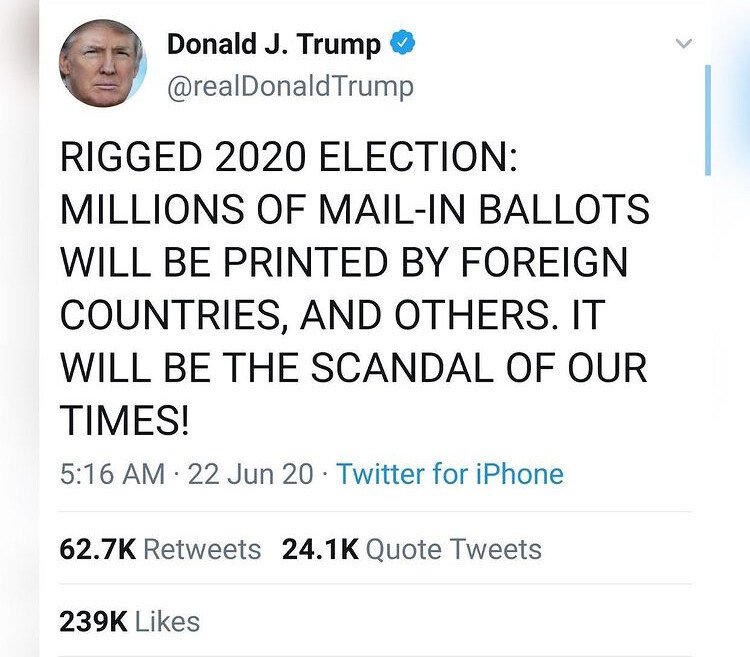Click the blue verified badge icon
This screenshot has width=750, height=657.
[x=403, y=43]
